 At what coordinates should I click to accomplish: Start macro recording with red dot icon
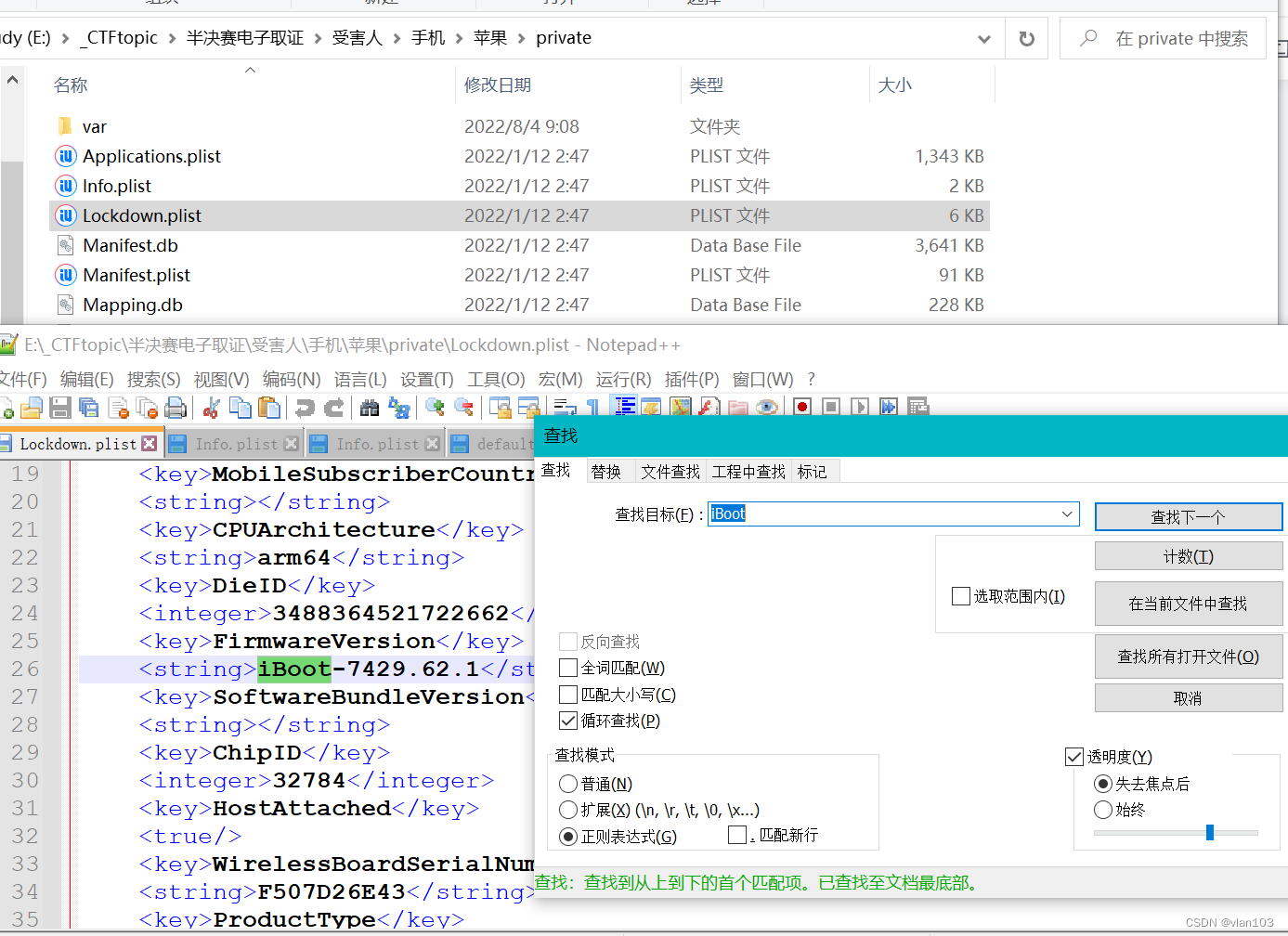tap(802, 408)
